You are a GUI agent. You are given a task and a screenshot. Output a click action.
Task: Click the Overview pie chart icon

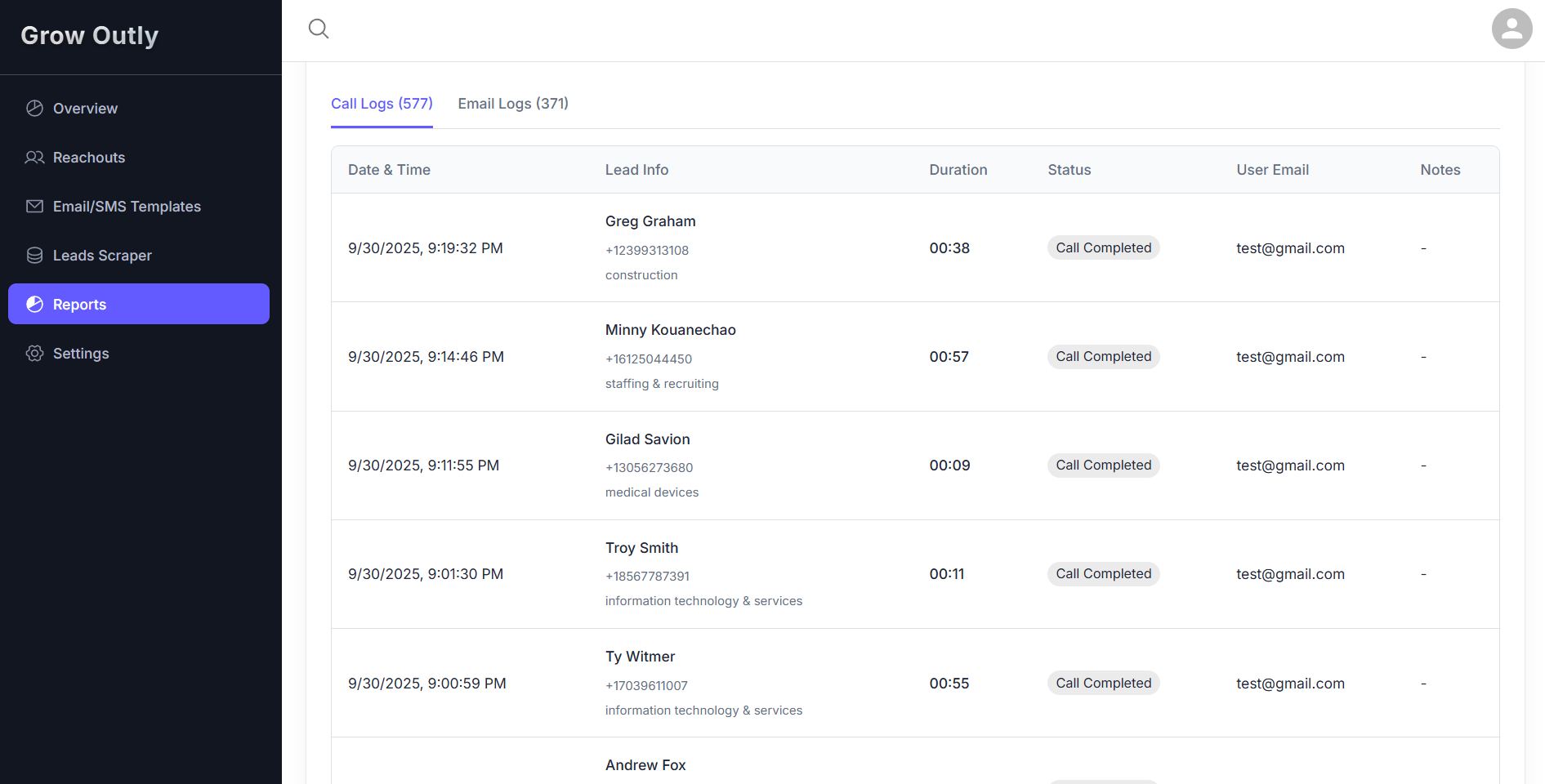coord(34,109)
